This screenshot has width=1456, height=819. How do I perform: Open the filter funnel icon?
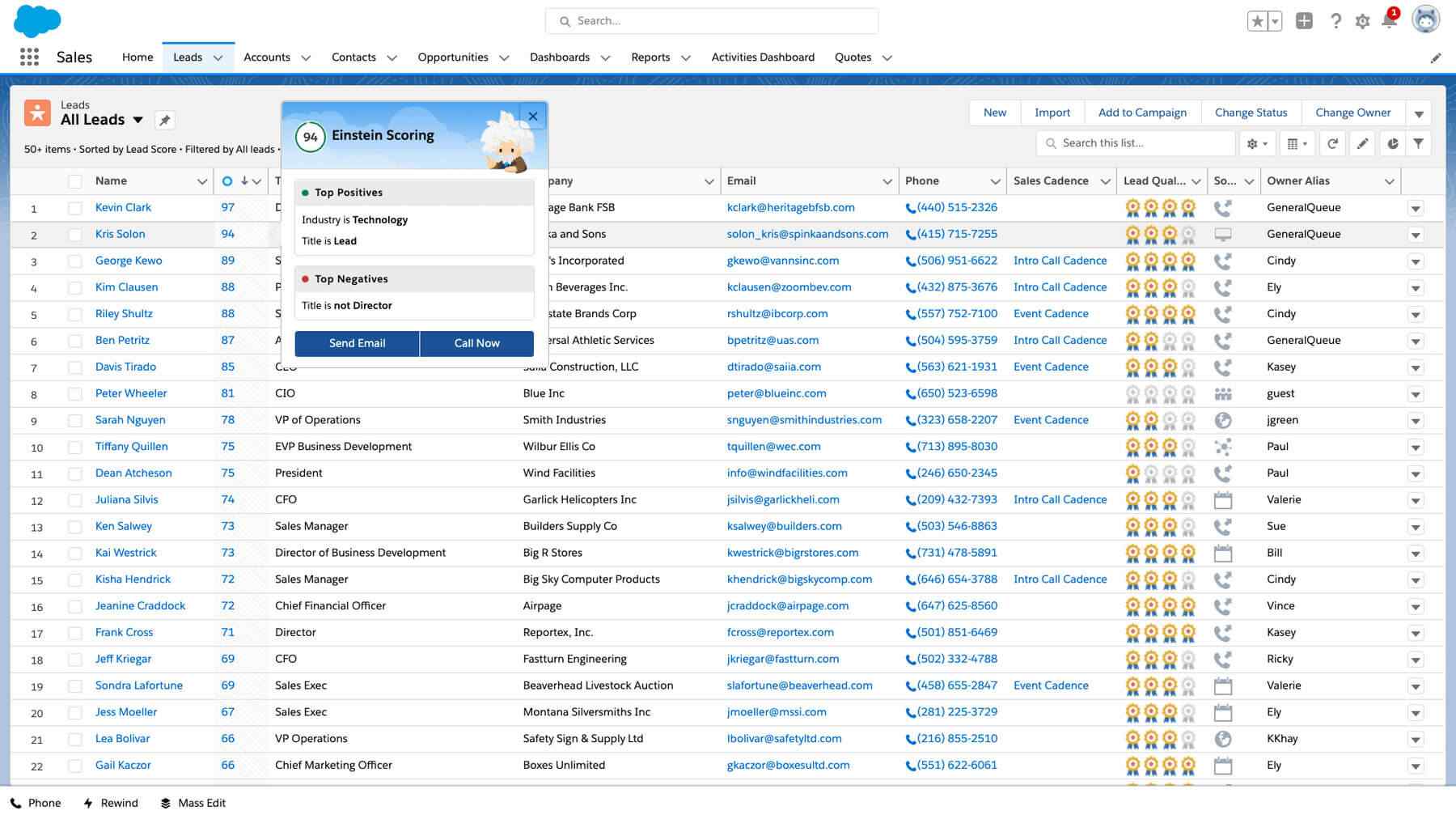pos(1419,143)
